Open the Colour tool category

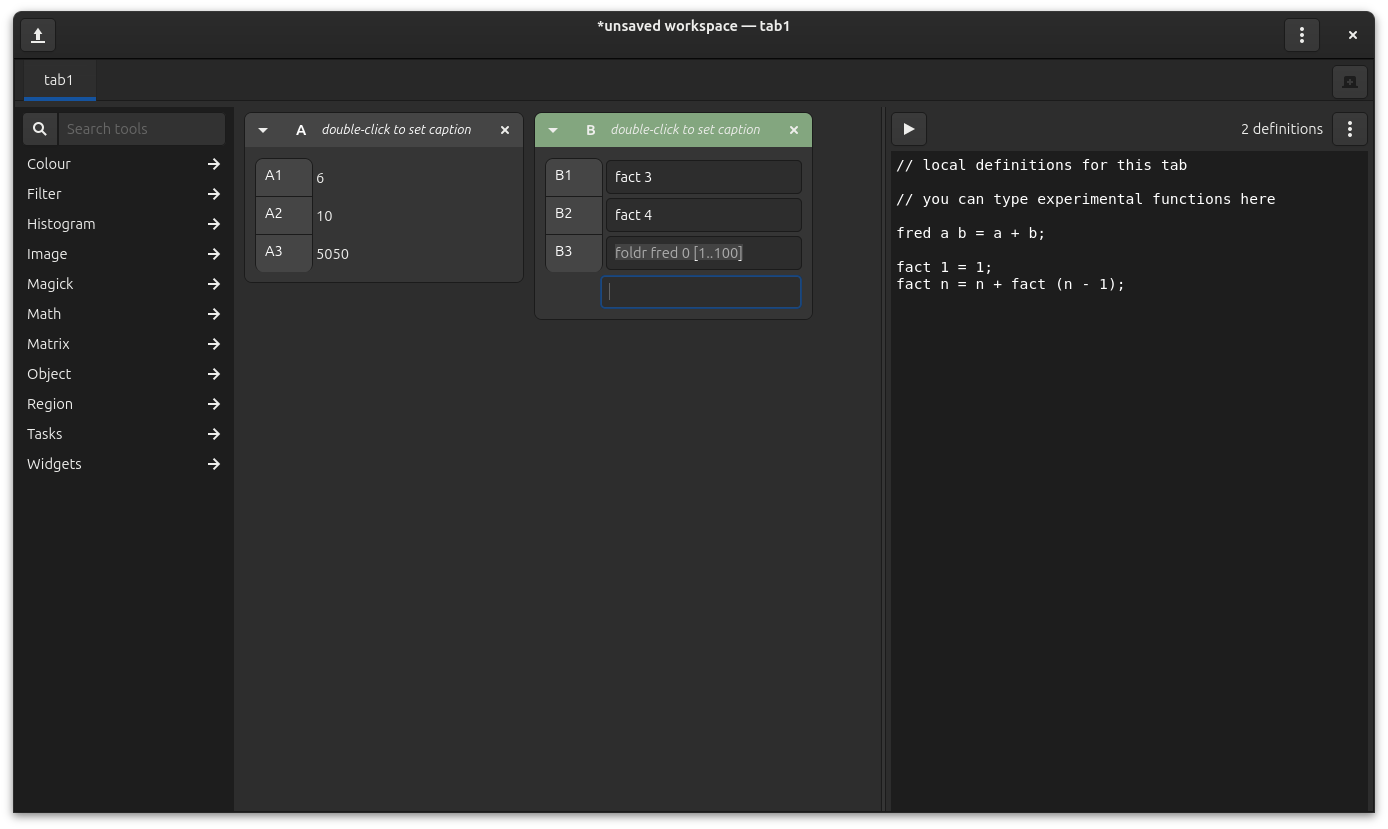pyautogui.click(x=123, y=164)
